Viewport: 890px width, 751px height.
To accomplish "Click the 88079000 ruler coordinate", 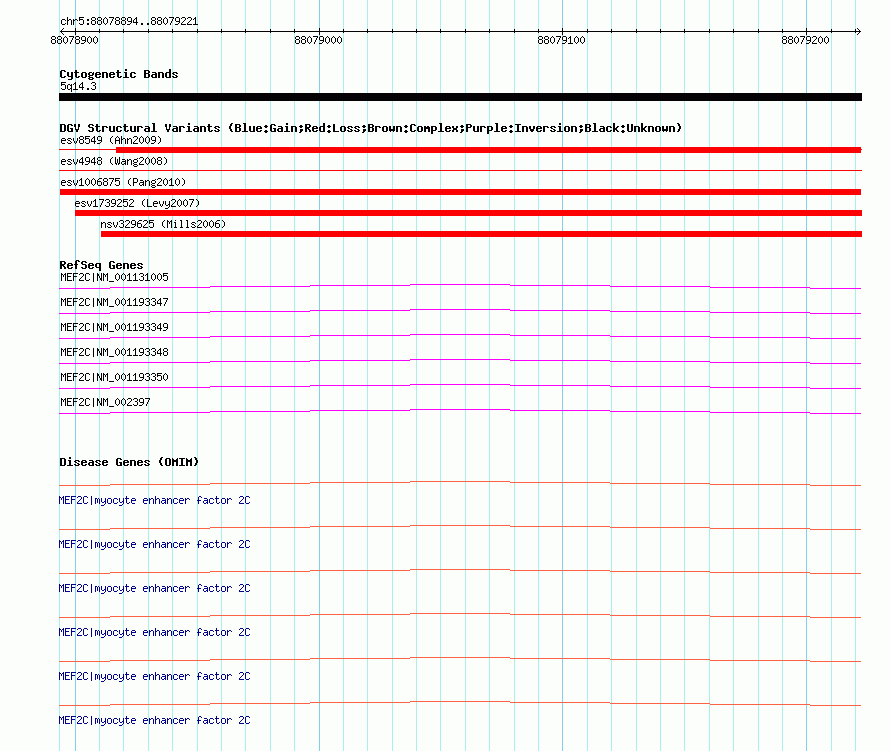I will 318,40.
